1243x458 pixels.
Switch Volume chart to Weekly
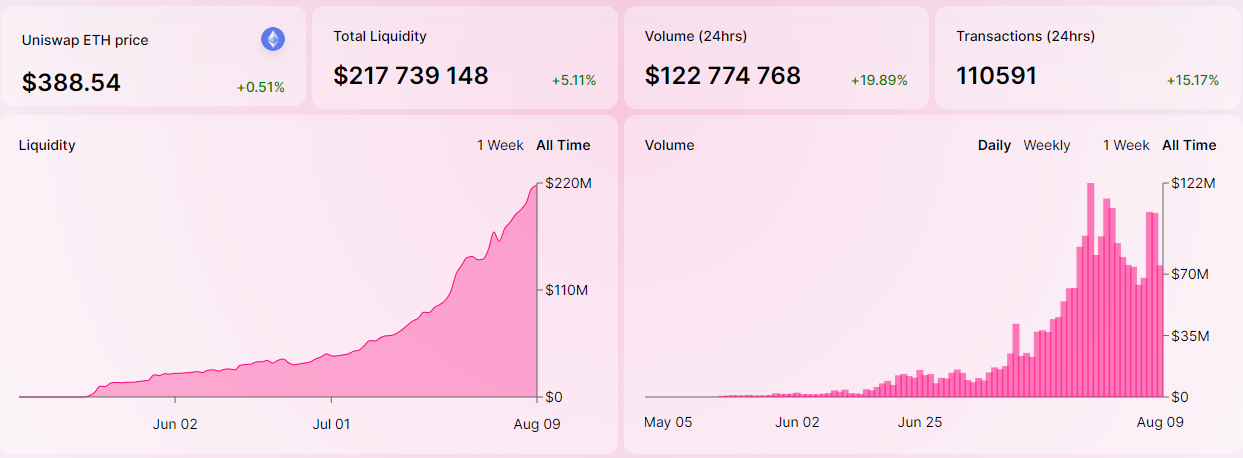click(1046, 145)
